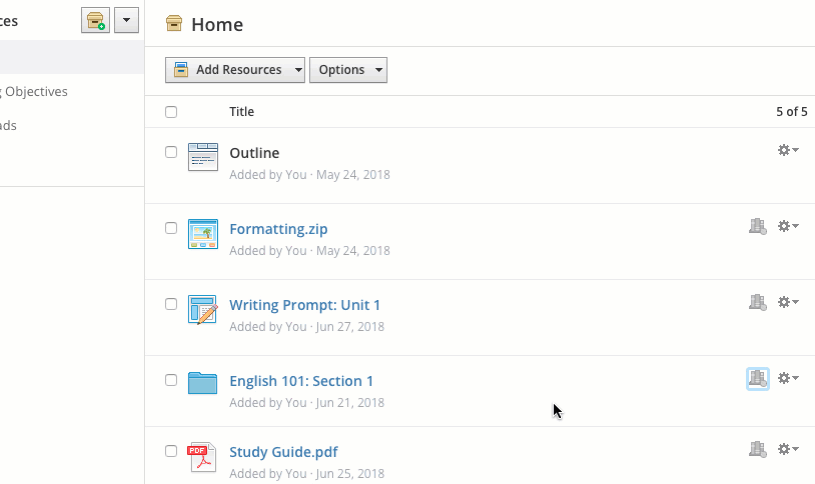Open the Formatting.zip link
The height and width of the screenshot is (484, 815).
tap(278, 229)
